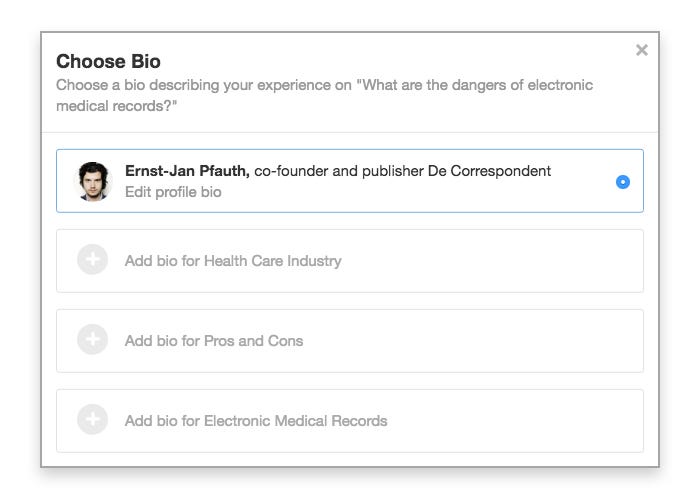Click the Ernst-Jan Pfauth name text
This screenshot has width=700, height=500.
coord(187,171)
